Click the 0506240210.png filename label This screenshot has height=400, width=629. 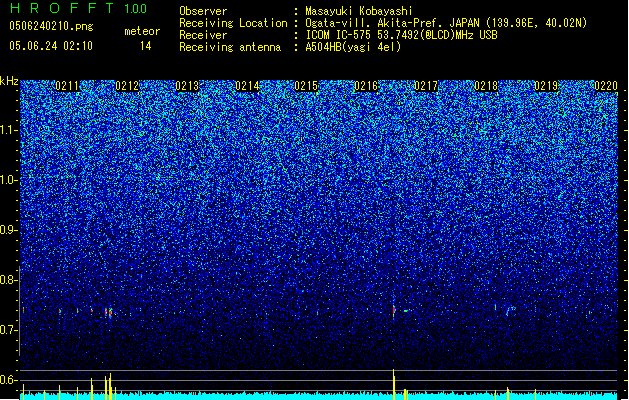(x=51, y=26)
